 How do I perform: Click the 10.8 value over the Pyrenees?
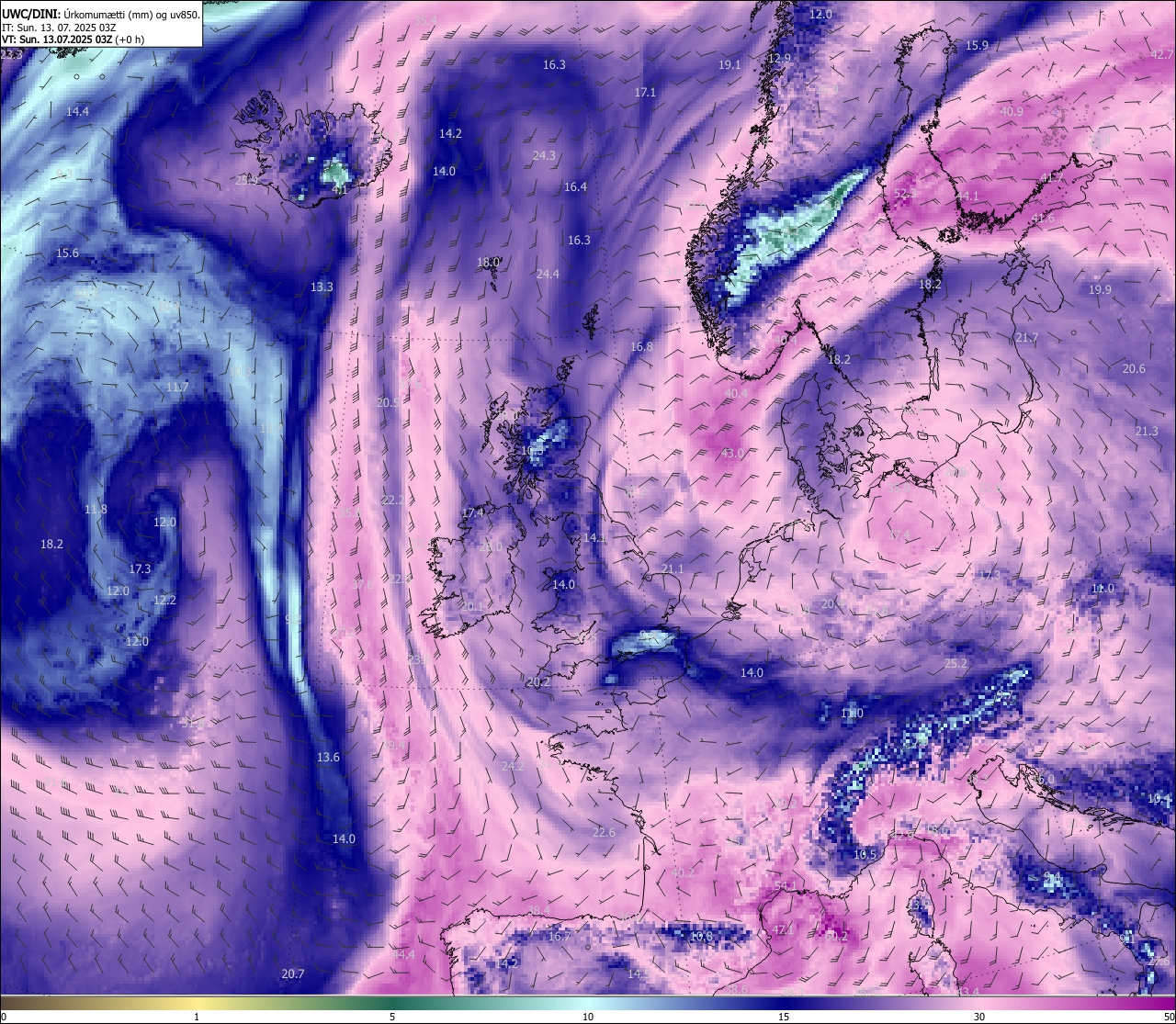coord(701,936)
